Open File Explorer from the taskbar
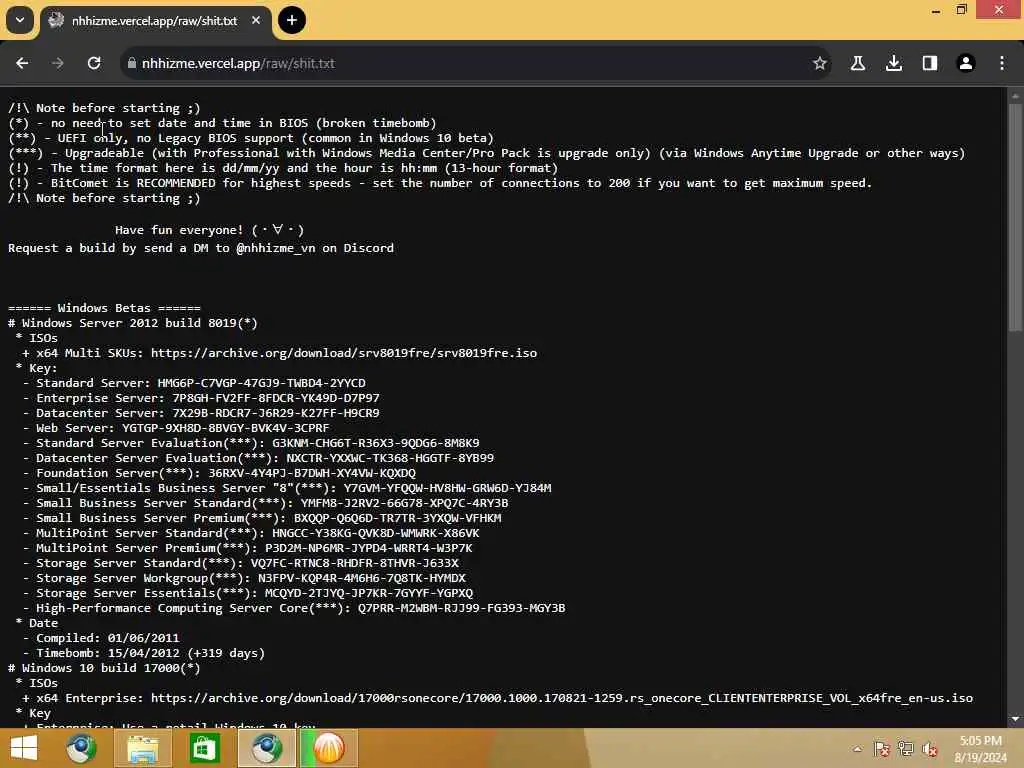Viewport: 1024px width, 768px height. (x=142, y=748)
